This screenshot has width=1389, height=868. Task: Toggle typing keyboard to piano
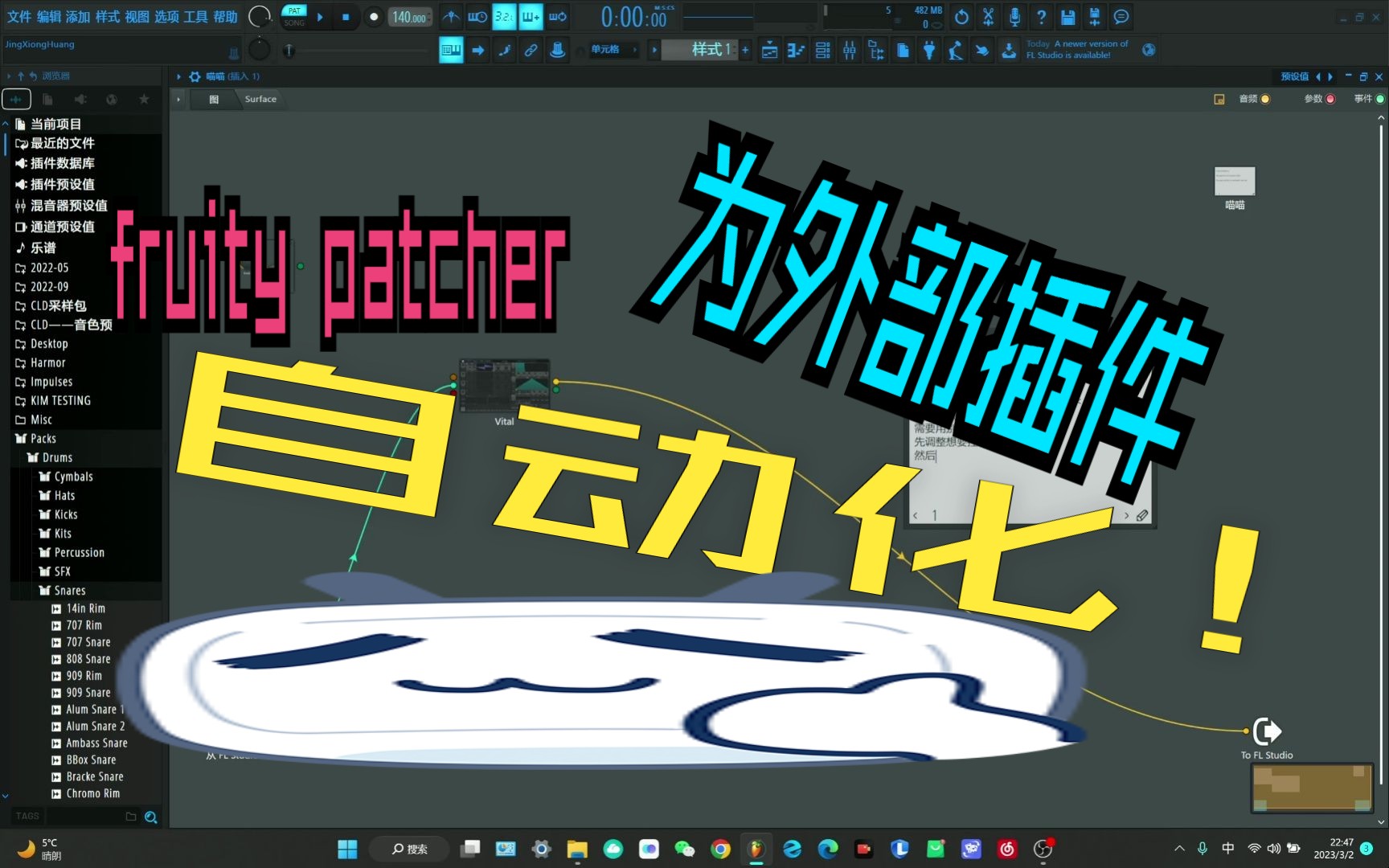(x=451, y=50)
